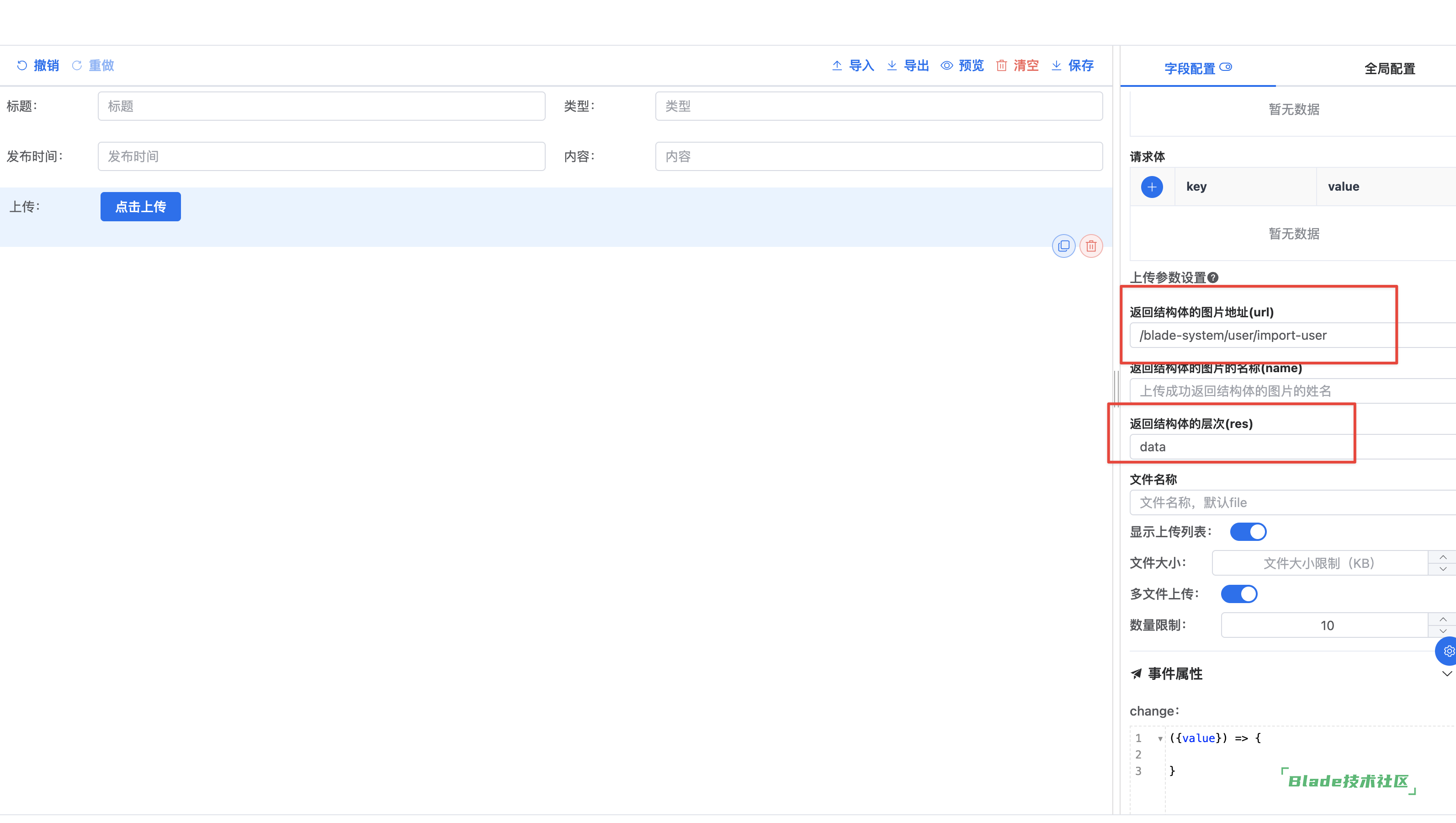This screenshot has width=1456, height=823.
Task: Click the red delete trash icon
Action: click(1091, 246)
